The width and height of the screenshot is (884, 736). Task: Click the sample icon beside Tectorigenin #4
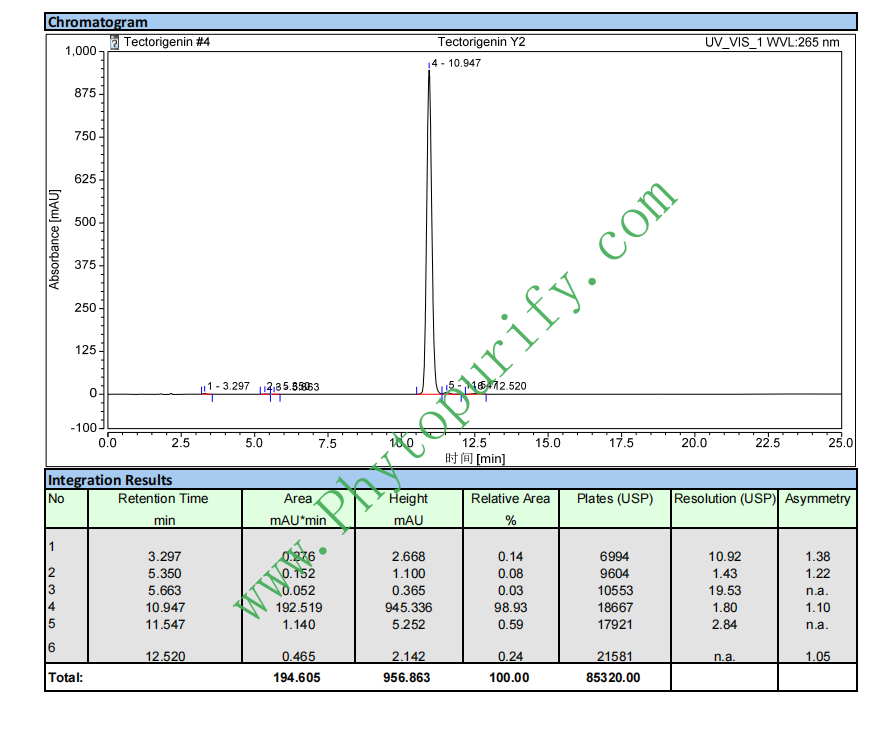point(114,42)
